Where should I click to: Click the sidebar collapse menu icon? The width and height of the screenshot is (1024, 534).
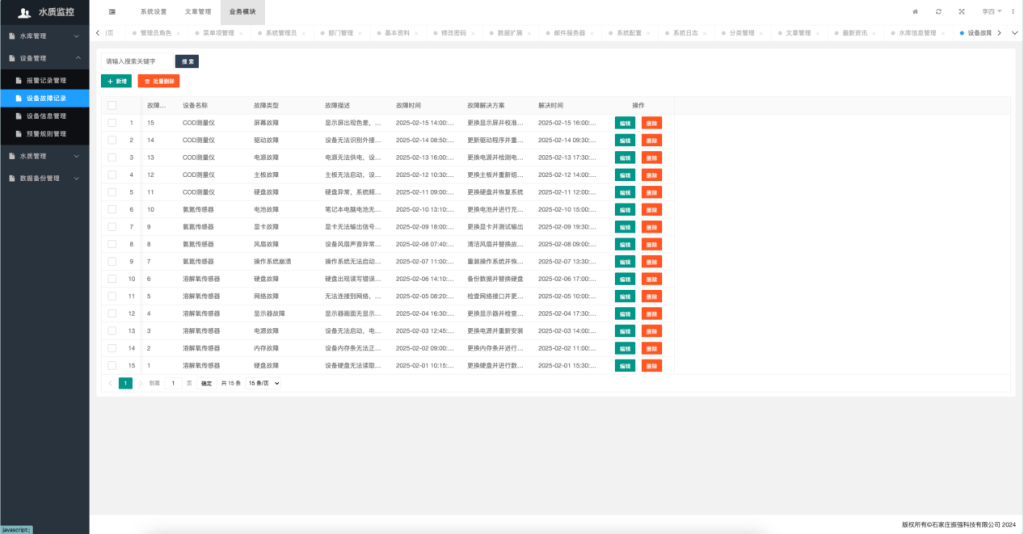coord(112,11)
